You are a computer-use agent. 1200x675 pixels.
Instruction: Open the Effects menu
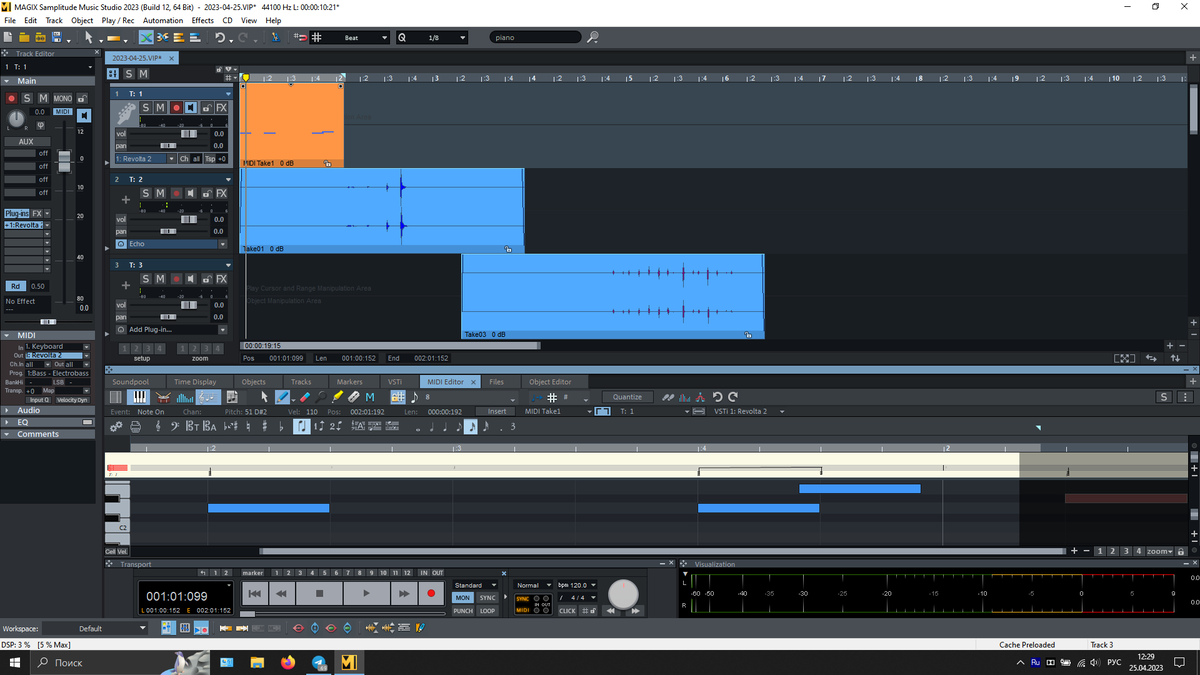[202, 20]
